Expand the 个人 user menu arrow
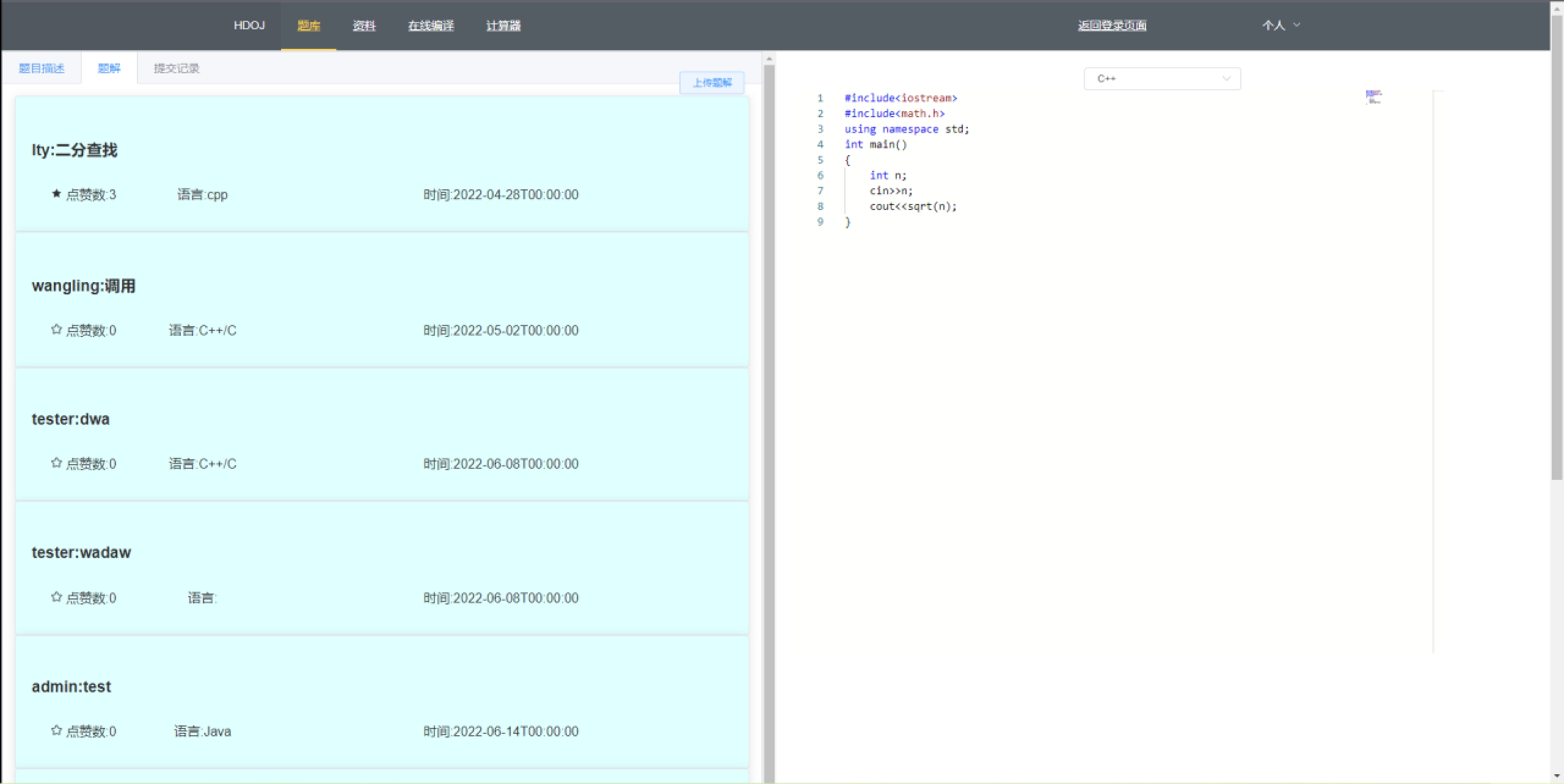 (x=1296, y=25)
